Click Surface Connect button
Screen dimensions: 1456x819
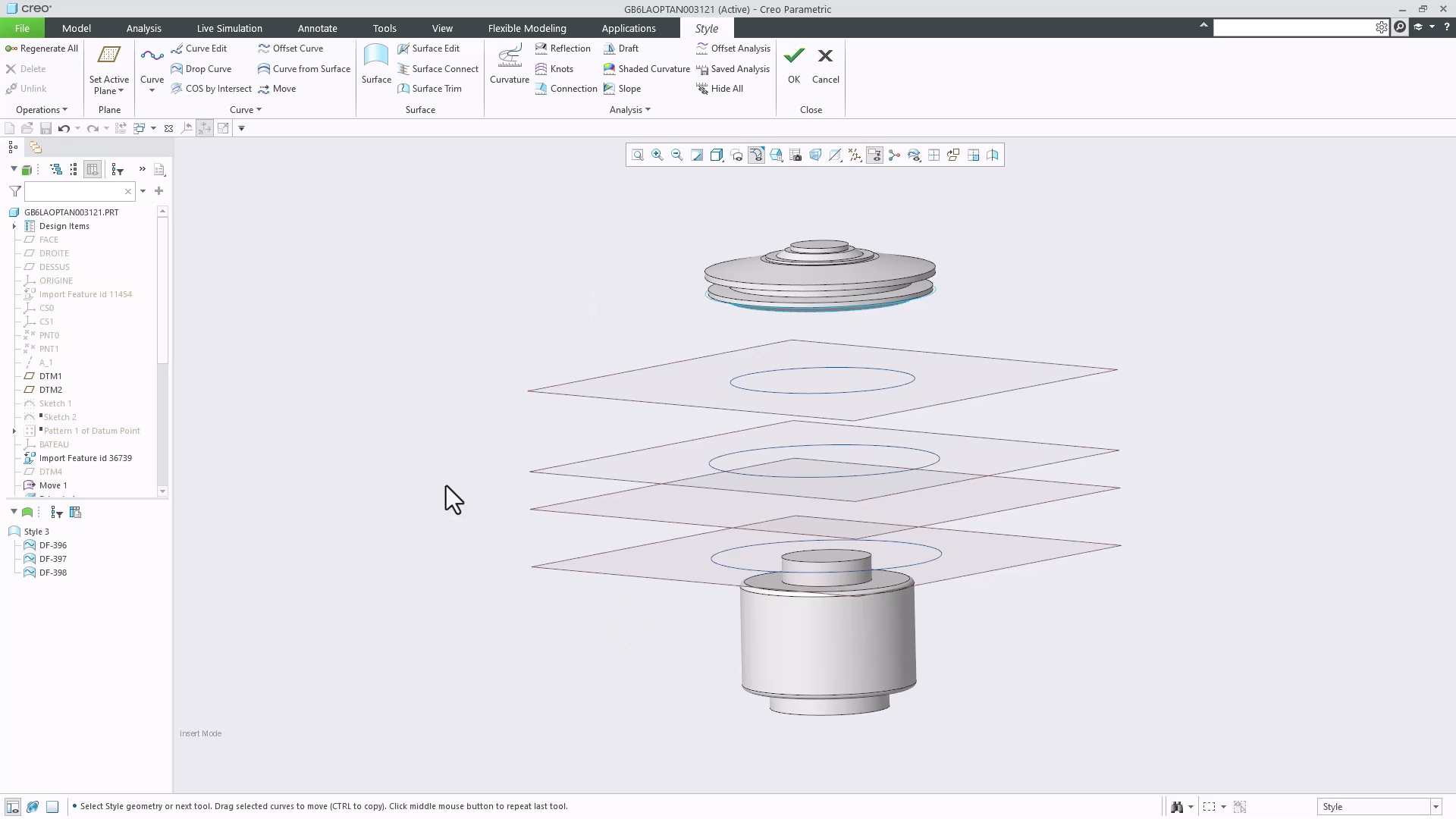[438, 68]
